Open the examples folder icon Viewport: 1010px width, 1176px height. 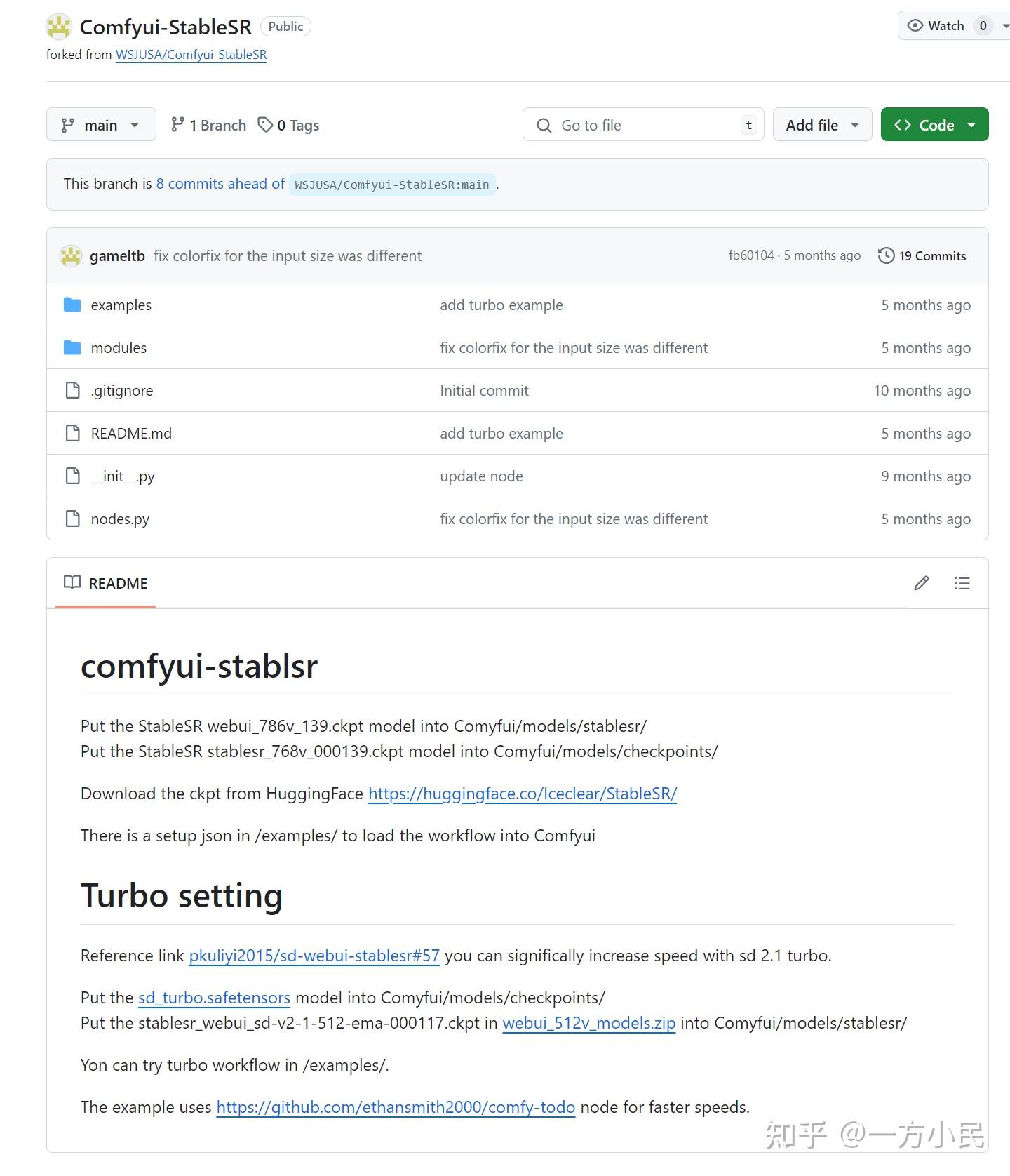pyautogui.click(x=72, y=305)
